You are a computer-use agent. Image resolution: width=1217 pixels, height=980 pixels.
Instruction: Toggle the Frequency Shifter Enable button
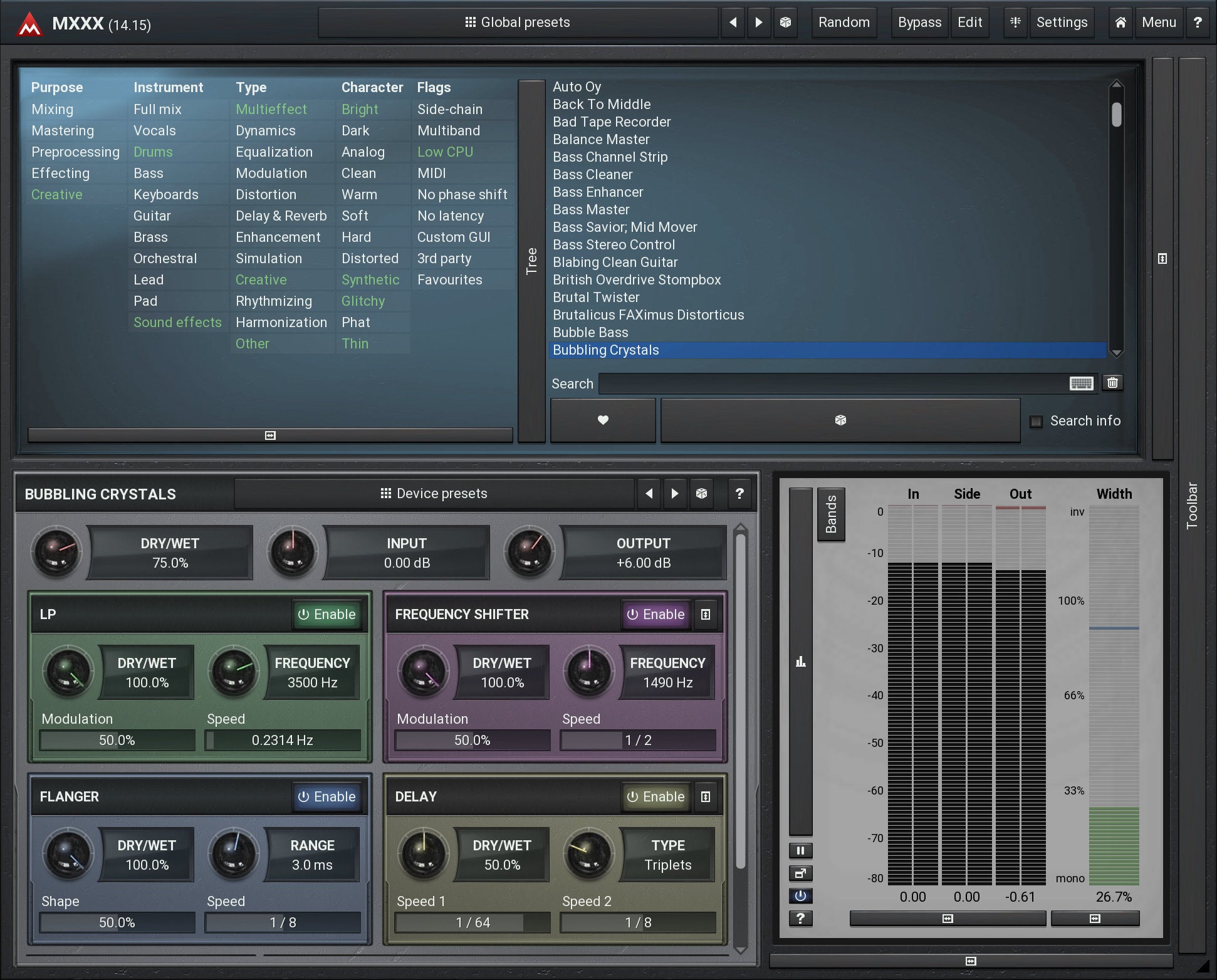[656, 614]
